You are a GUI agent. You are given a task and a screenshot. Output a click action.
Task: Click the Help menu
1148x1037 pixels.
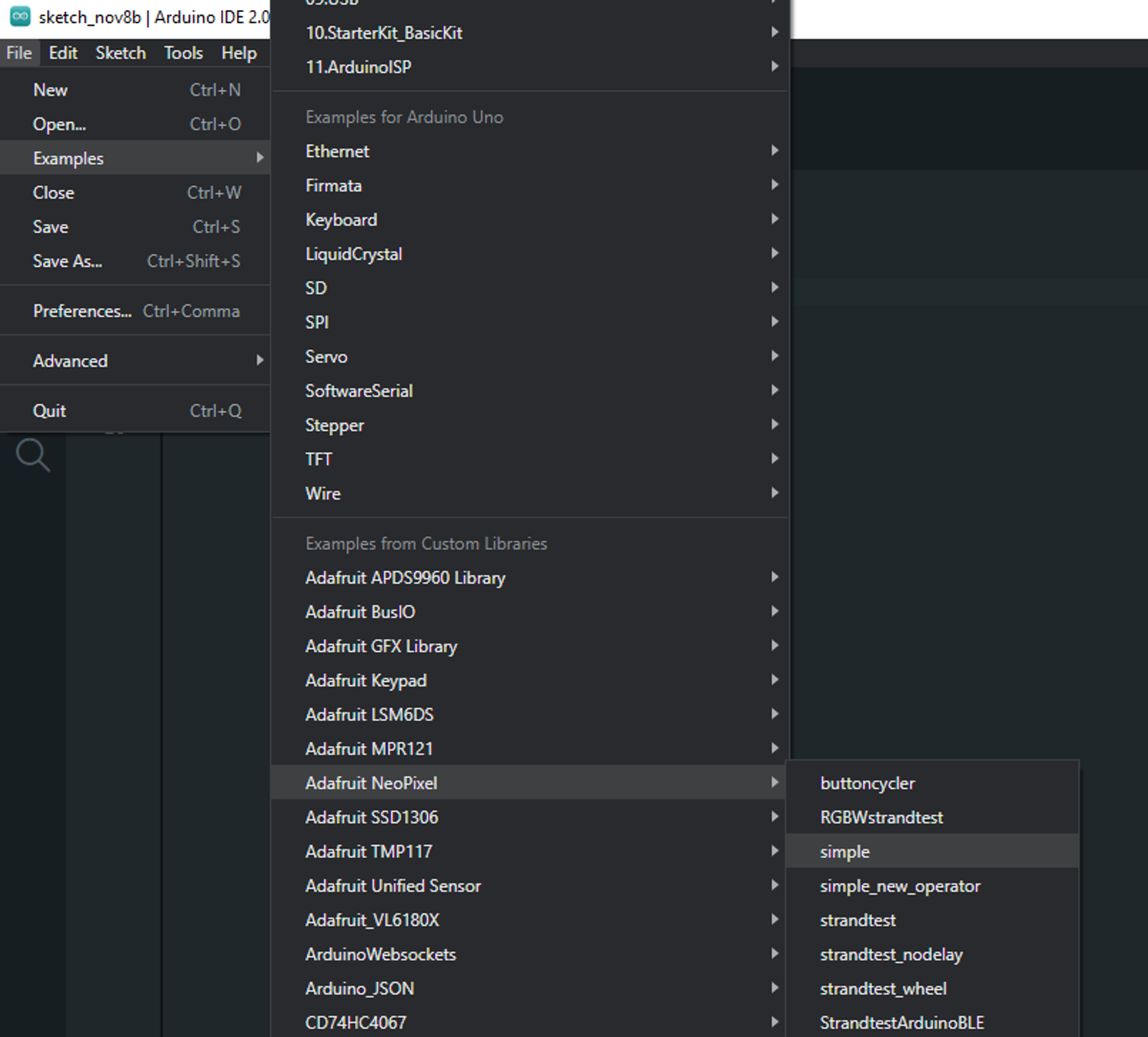click(239, 53)
